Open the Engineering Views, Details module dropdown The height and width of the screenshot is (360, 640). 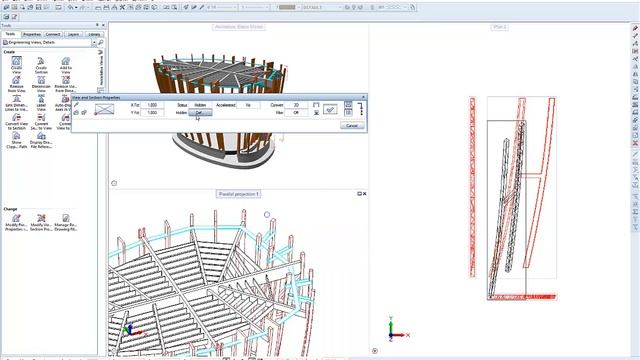point(94,42)
